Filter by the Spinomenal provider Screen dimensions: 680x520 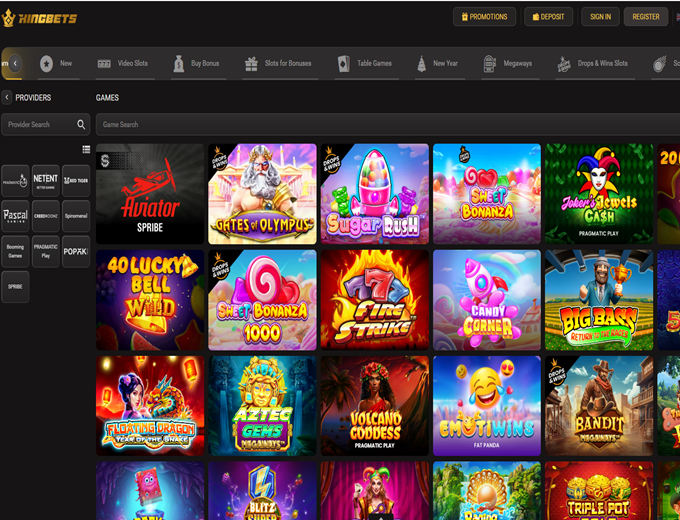point(76,216)
